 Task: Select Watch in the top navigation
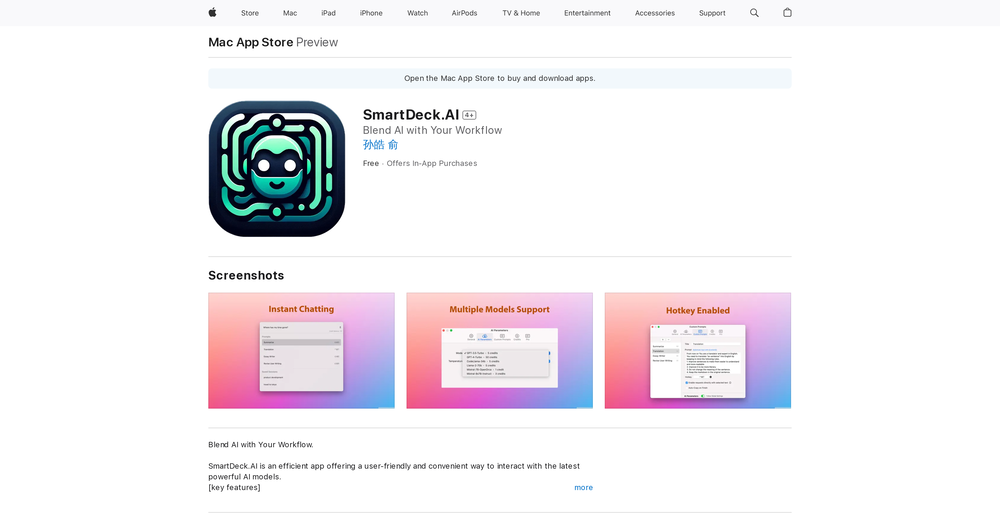pos(417,13)
